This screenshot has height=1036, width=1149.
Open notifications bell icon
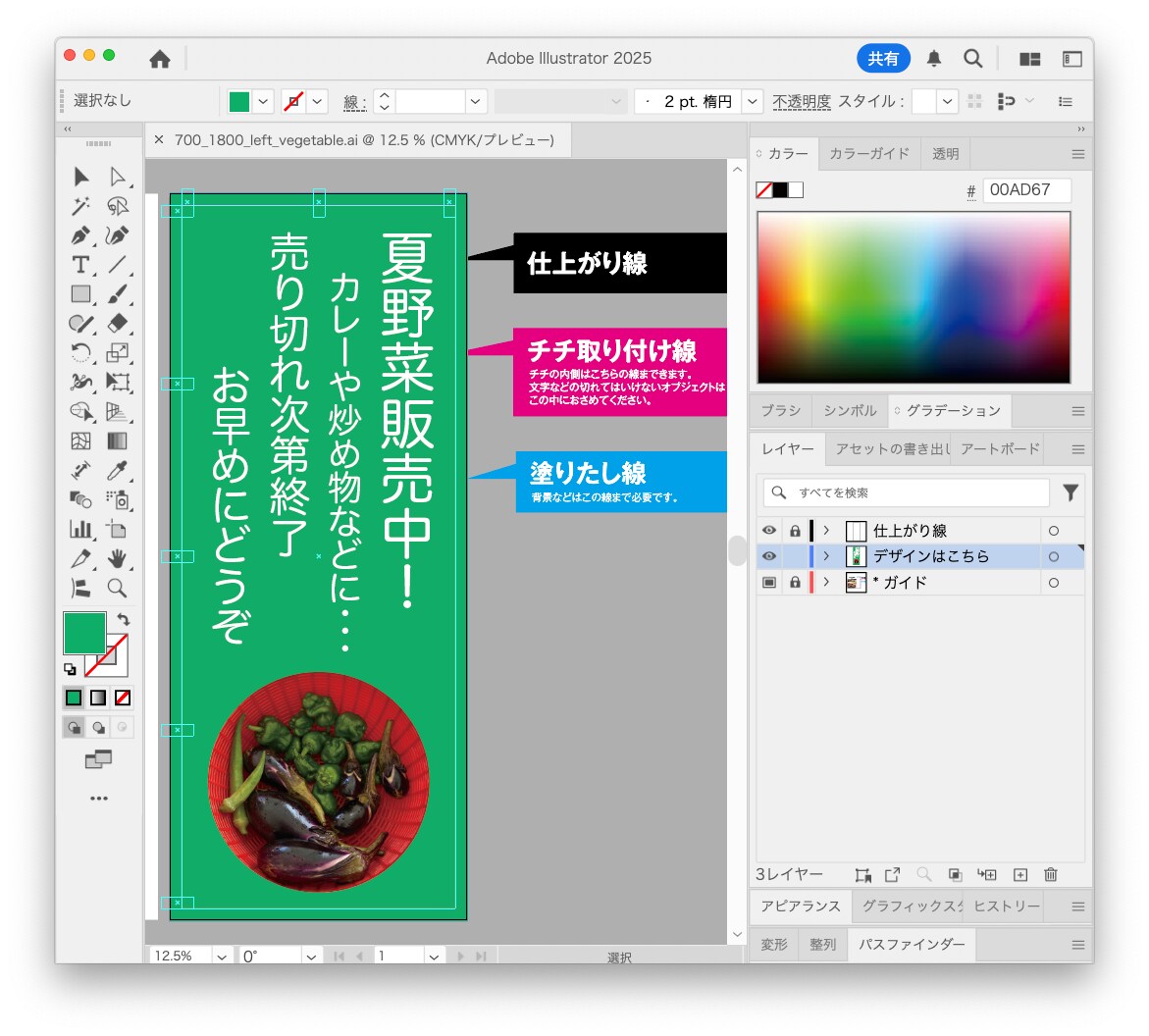(933, 59)
